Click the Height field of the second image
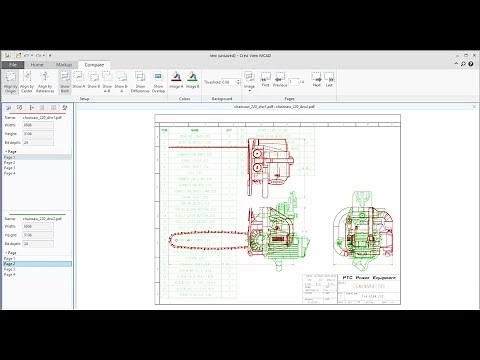This screenshot has width=480, height=360. [x=38, y=235]
